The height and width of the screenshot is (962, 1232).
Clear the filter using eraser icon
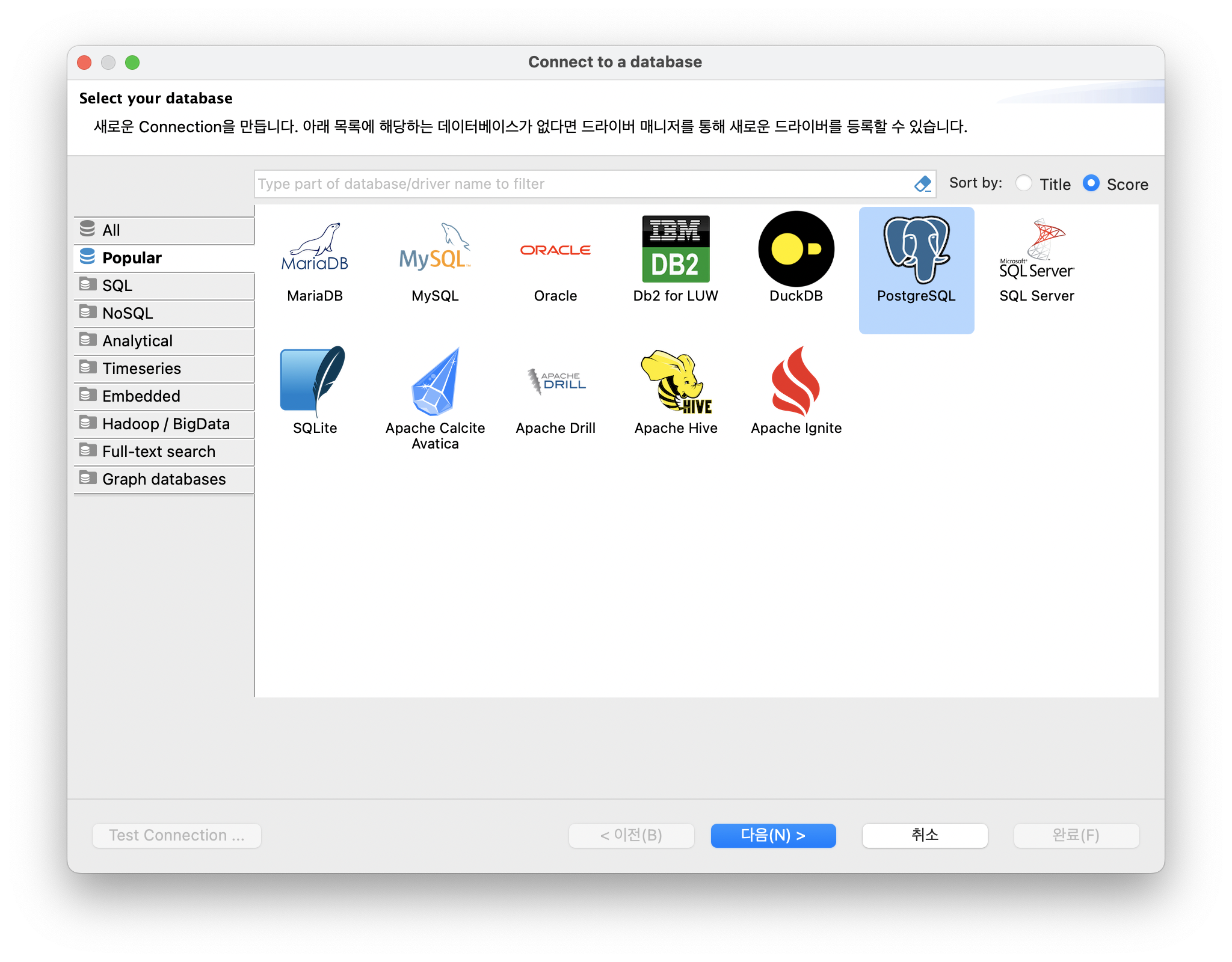click(922, 184)
